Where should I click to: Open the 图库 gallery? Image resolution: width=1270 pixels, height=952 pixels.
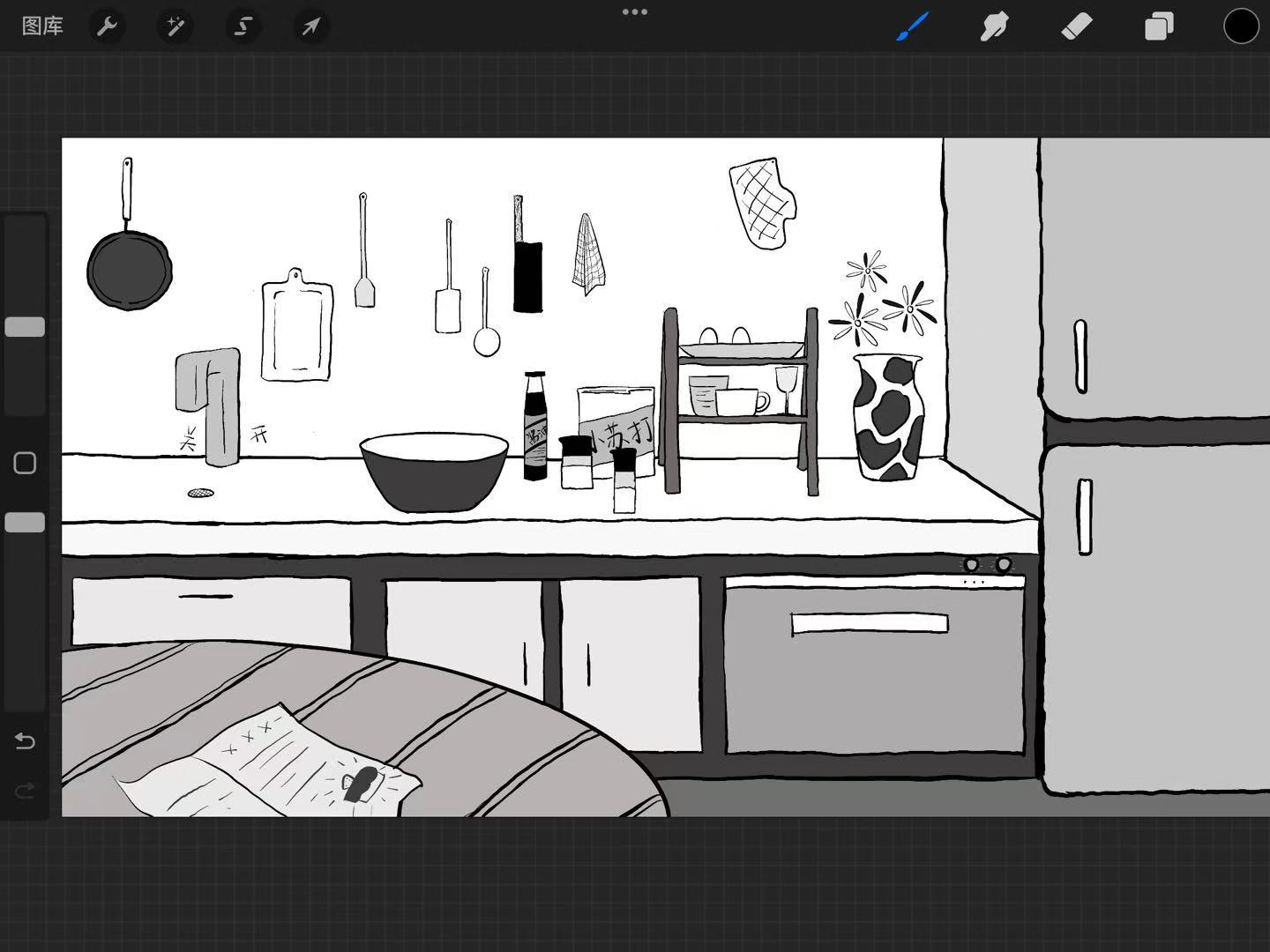click(42, 26)
